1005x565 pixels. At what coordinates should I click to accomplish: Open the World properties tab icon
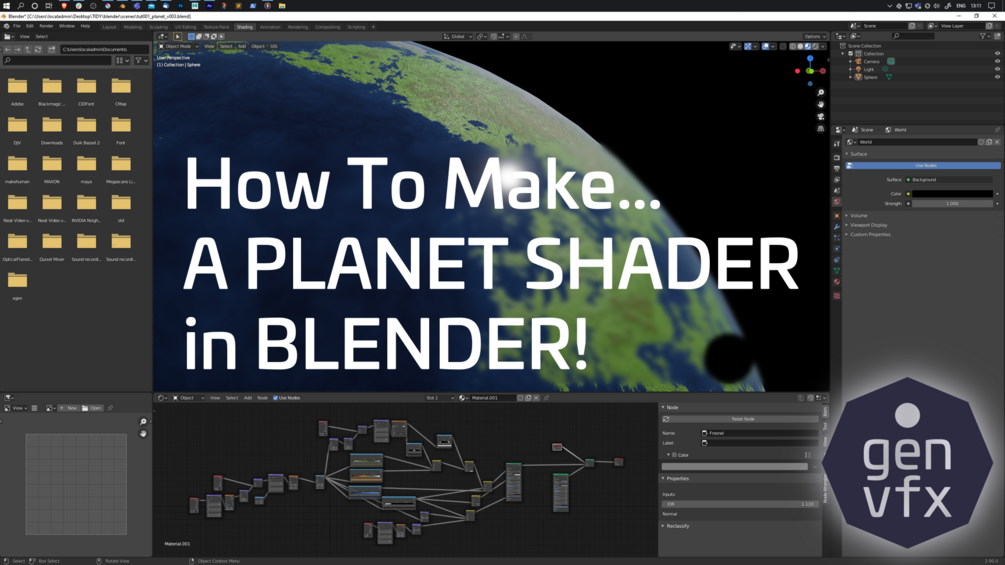[x=836, y=202]
